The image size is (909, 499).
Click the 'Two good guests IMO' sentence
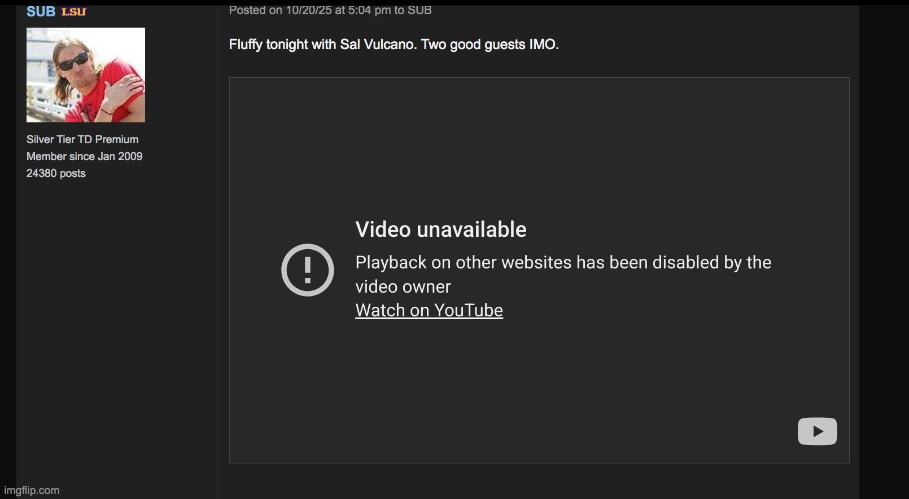pos(490,45)
